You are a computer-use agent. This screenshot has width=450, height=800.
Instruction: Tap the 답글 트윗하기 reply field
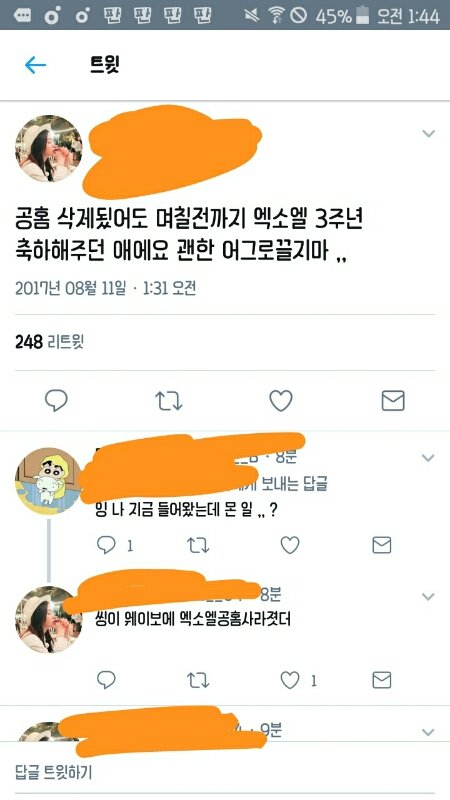[225, 772]
